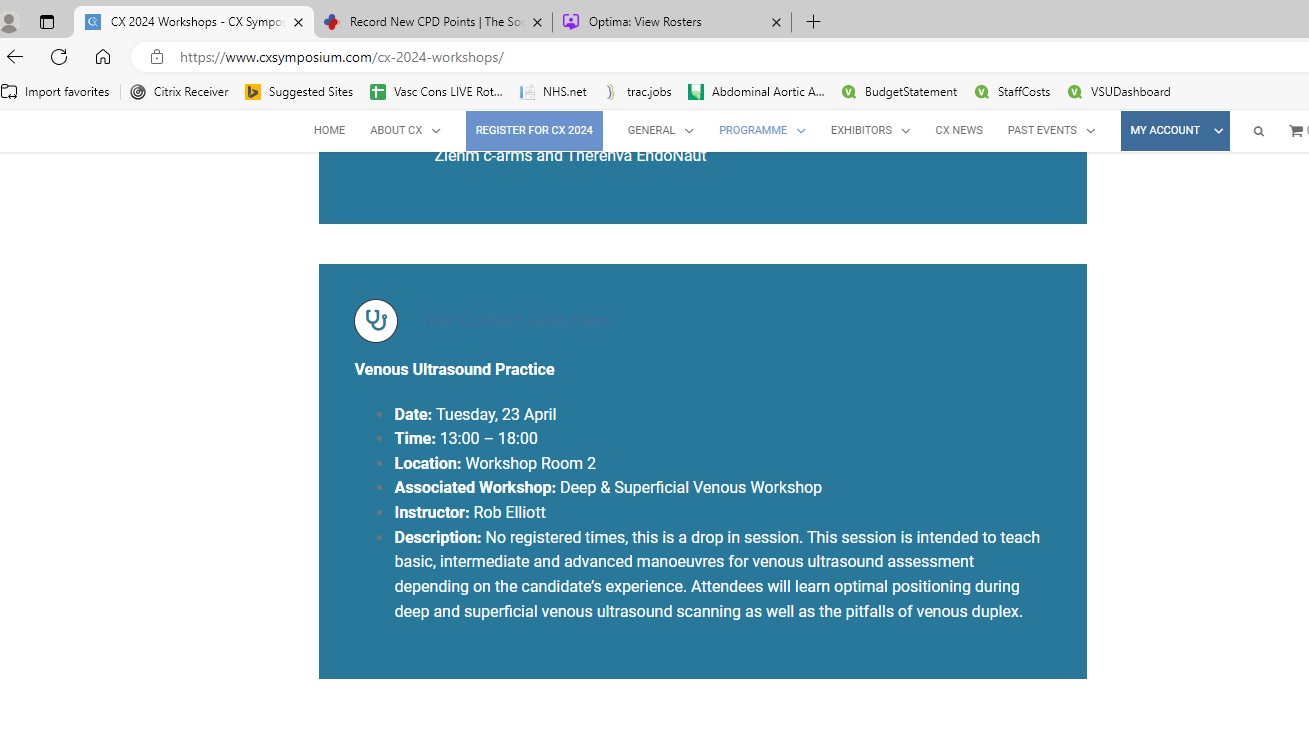Viewport: 1309px width, 733px height.
Task: Click the browser back arrow
Action: coord(15,57)
